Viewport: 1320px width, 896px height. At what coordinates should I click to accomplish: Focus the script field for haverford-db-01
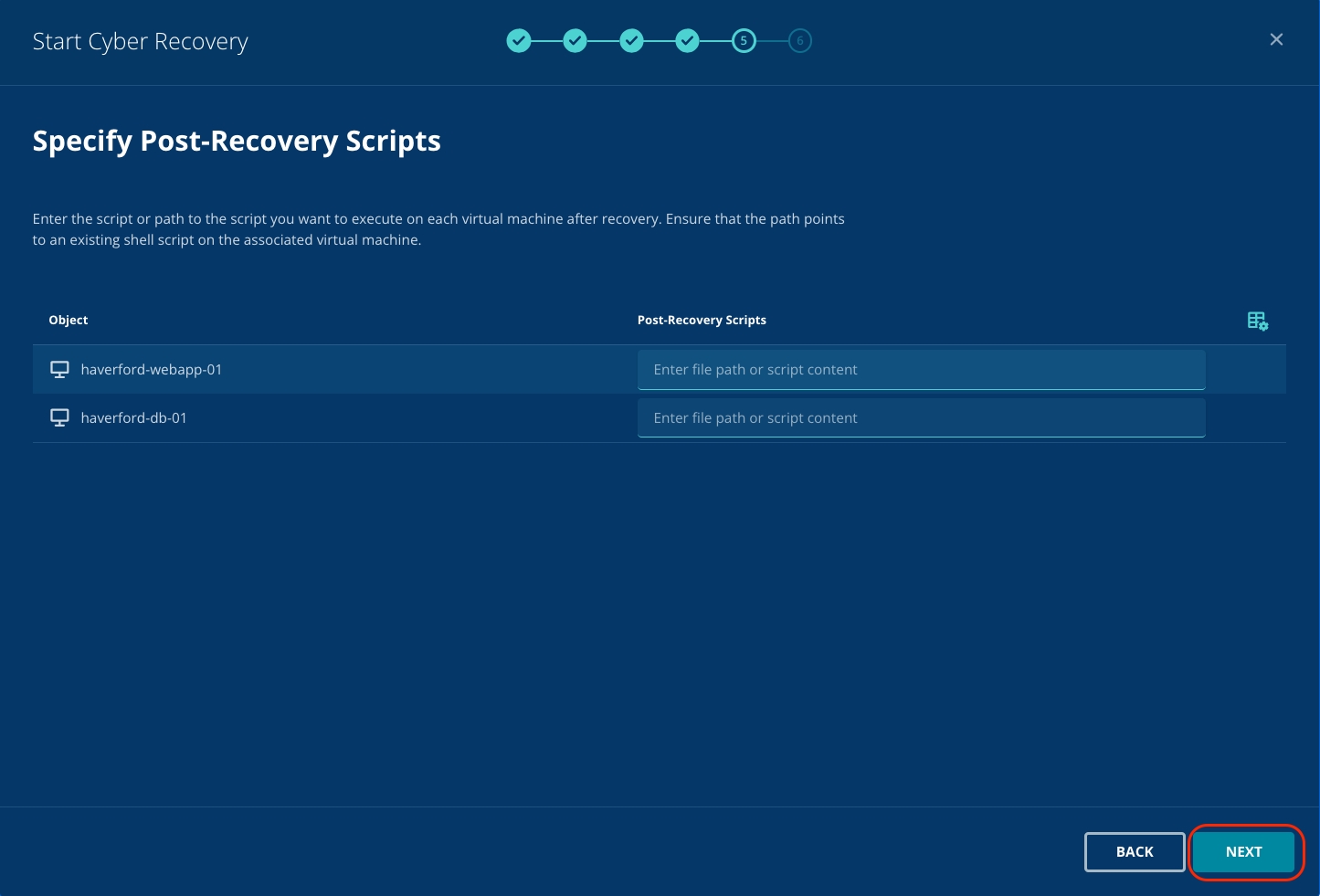click(x=921, y=418)
